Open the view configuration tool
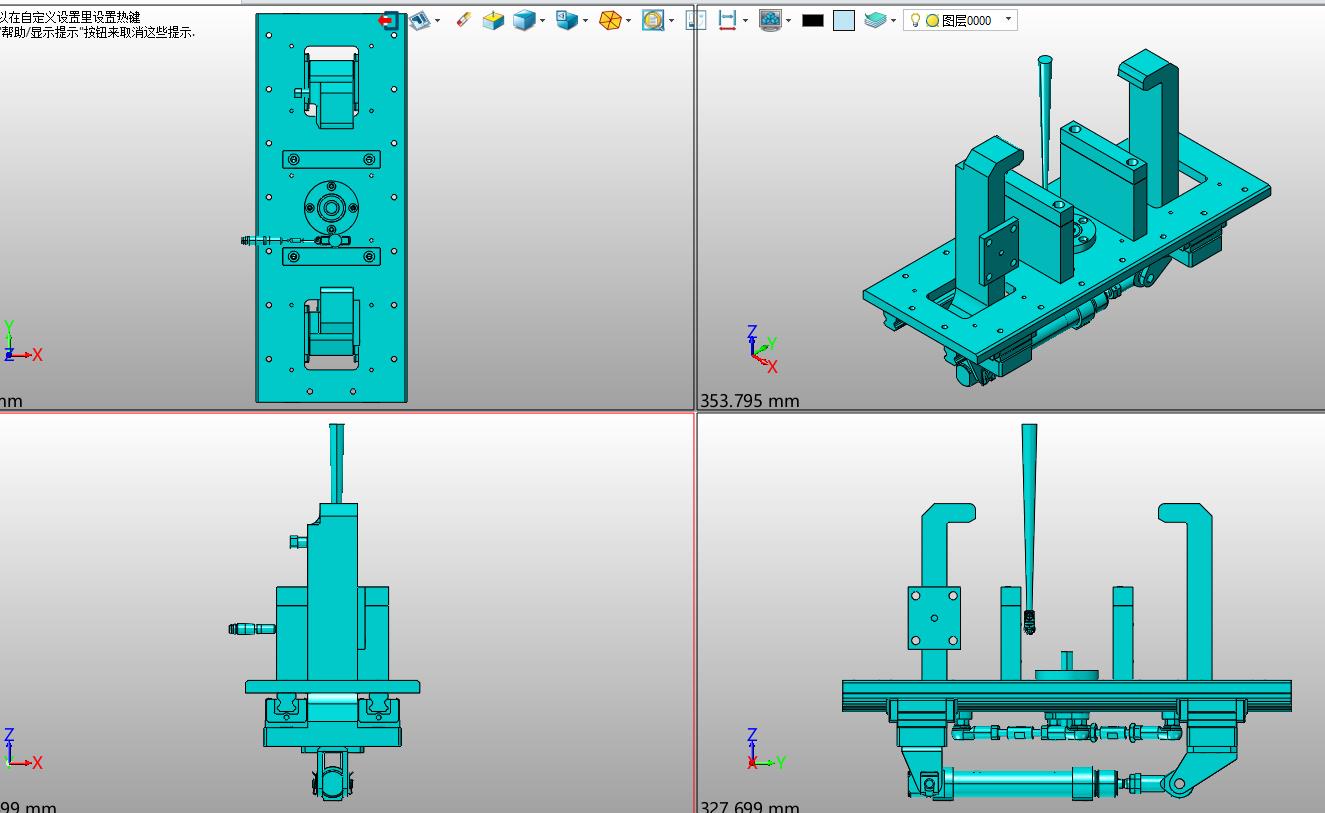 [420, 20]
